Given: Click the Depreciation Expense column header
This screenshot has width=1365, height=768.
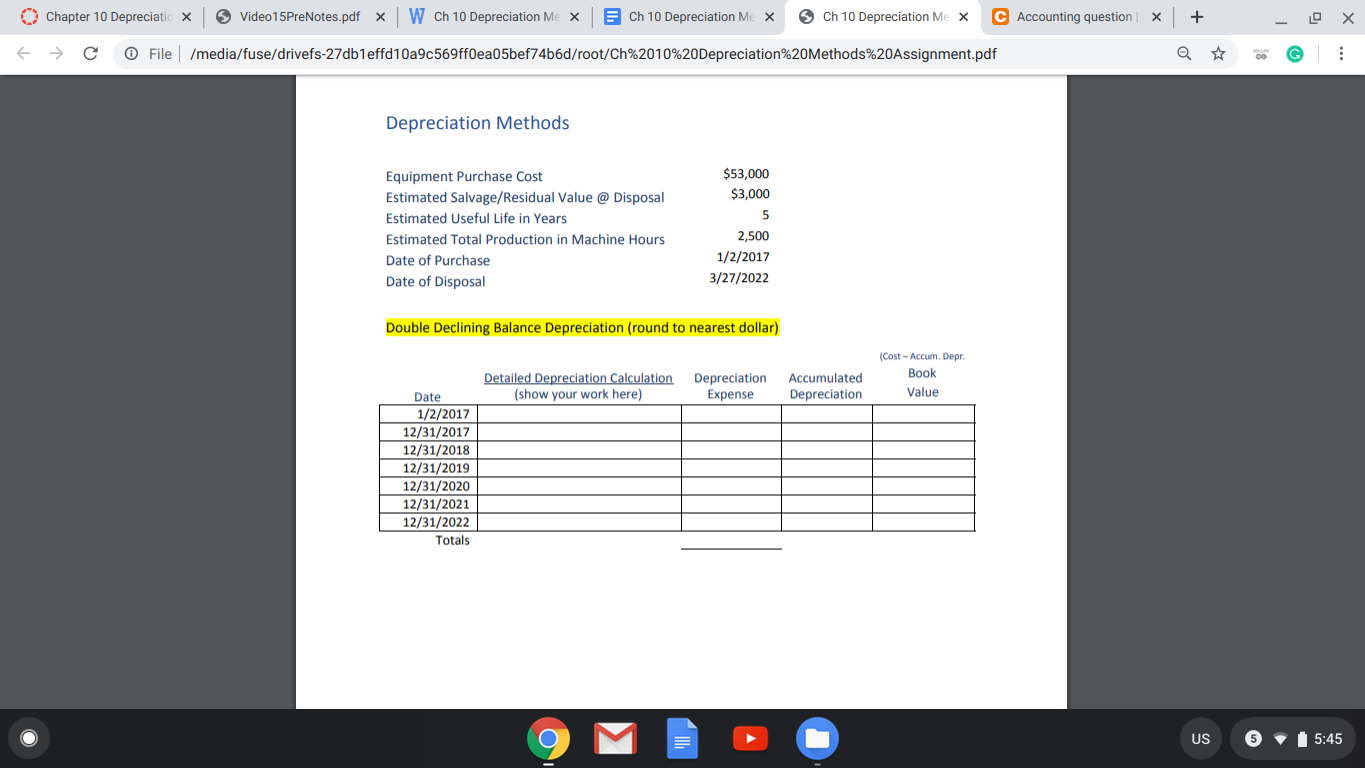Looking at the screenshot, I should [x=730, y=386].
